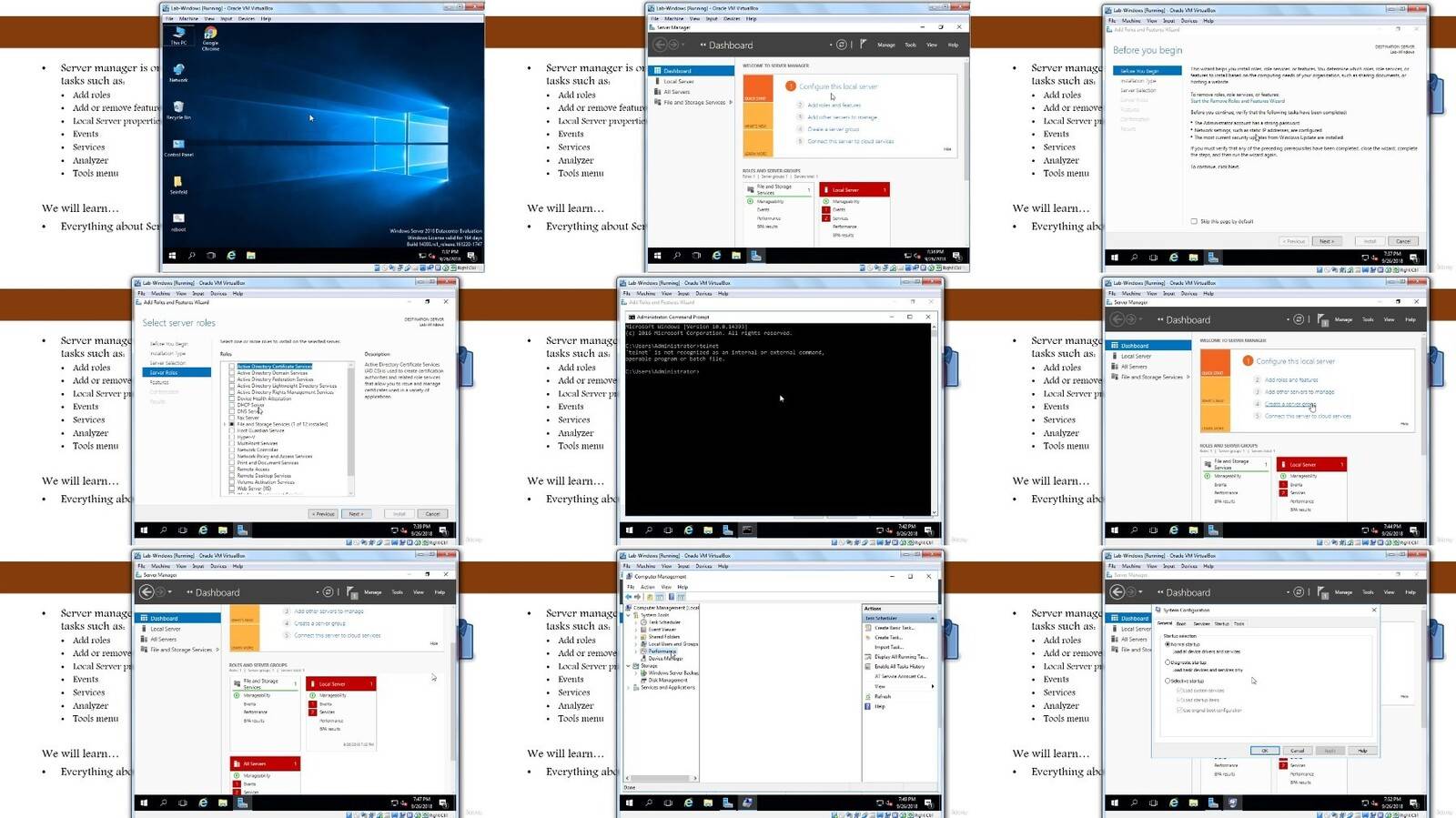Click OK in the System Configuration dialog
Screen dimensions: 1456x818
pos(1264,751)
